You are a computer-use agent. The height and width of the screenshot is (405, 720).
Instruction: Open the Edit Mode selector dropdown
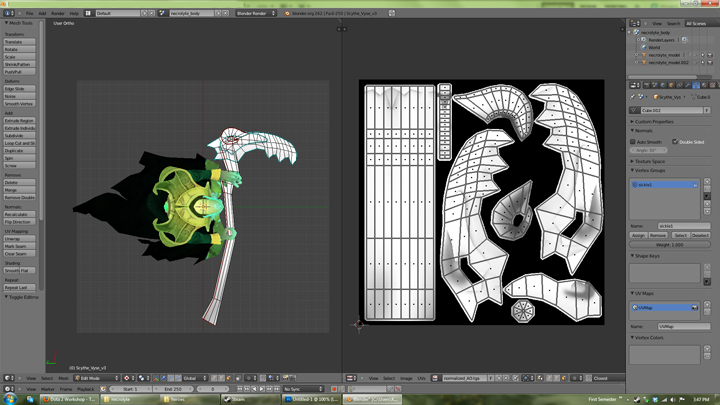(x=92, y=378)
